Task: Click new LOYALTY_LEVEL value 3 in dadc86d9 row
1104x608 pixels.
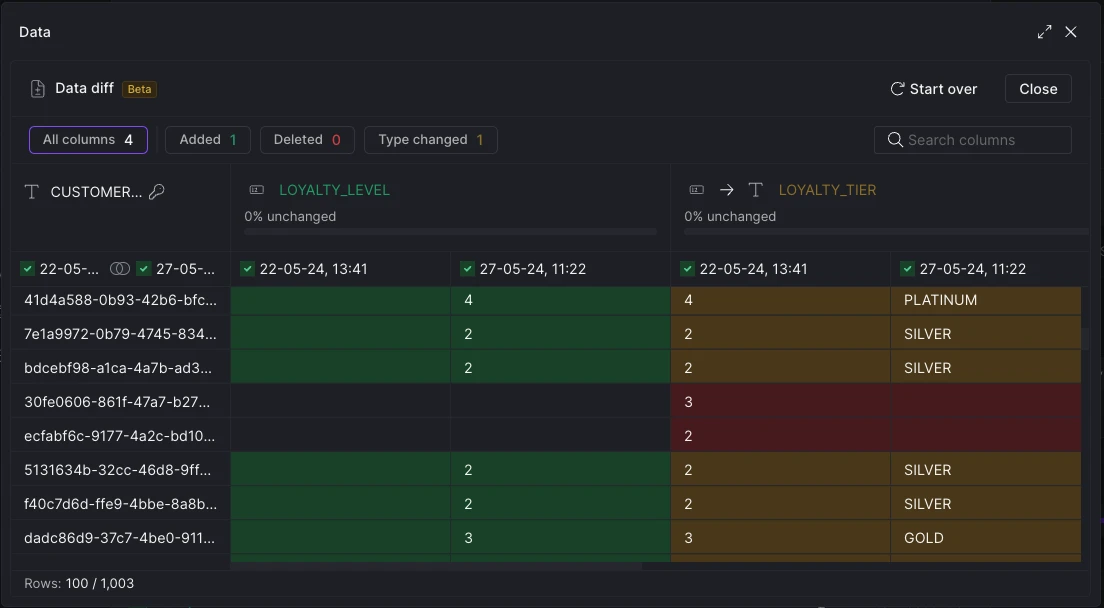Action: coord(560,538)
